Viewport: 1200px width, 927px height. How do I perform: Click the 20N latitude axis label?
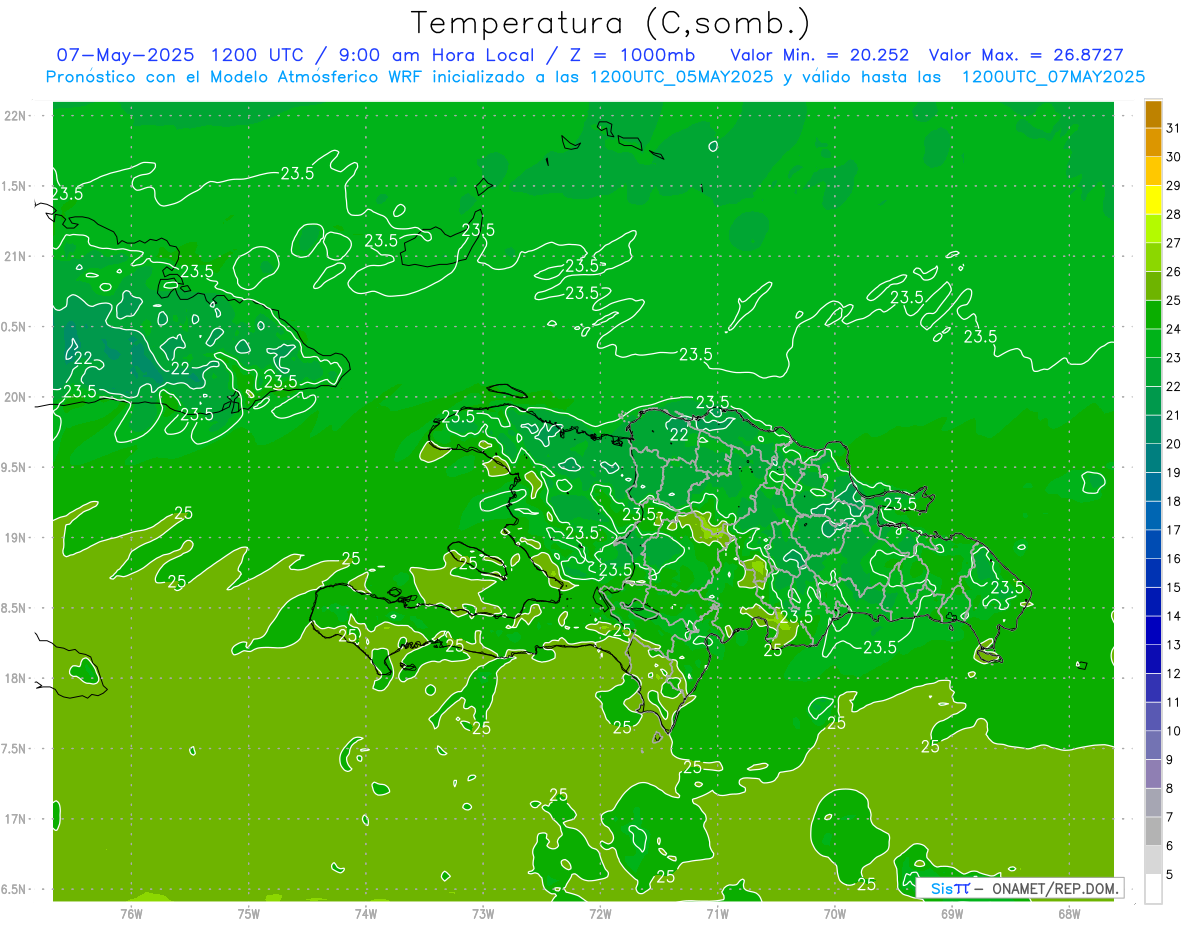[16, 397]
